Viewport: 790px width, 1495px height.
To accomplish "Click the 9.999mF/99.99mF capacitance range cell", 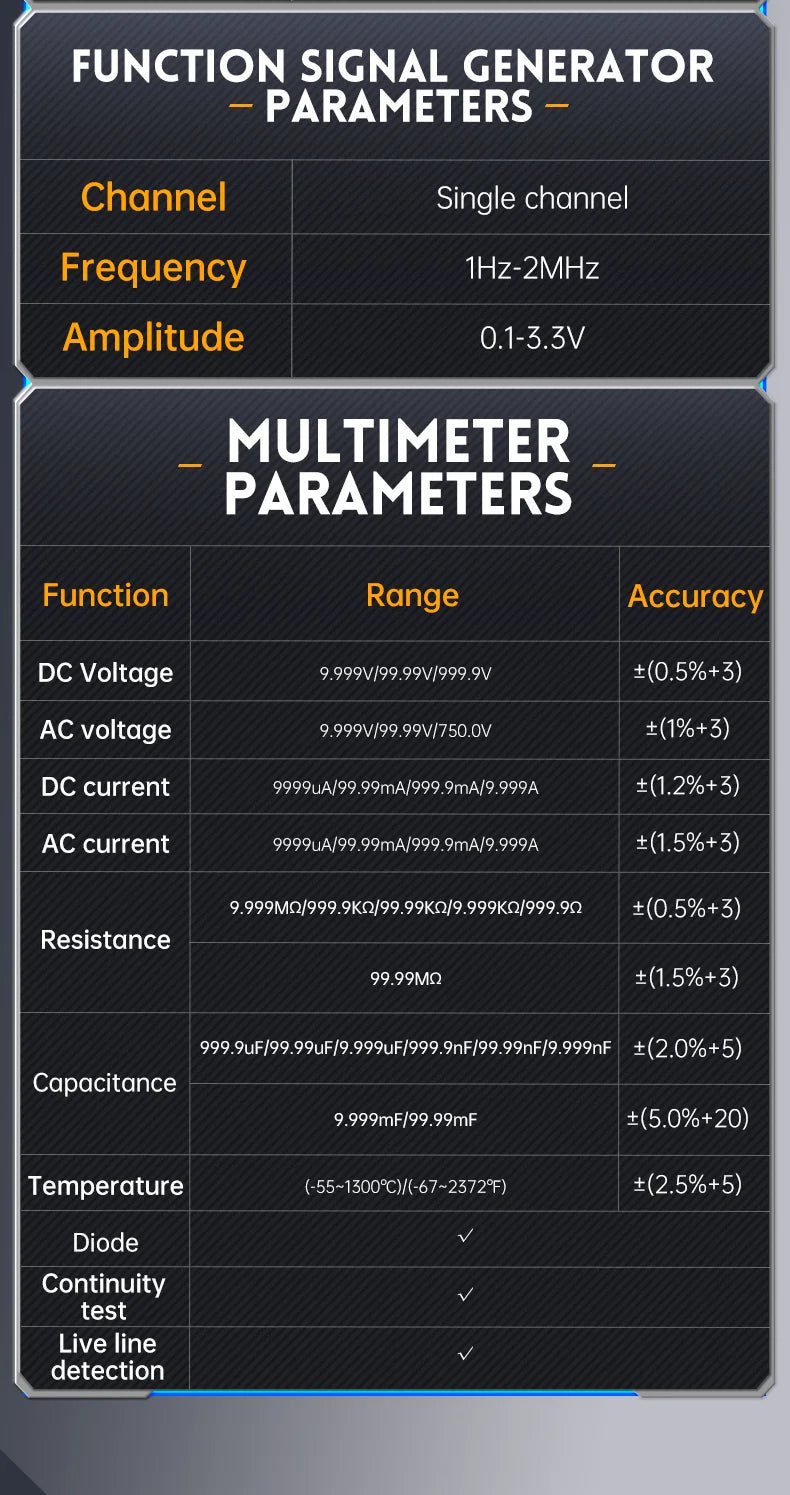I will click(405, 1120).
